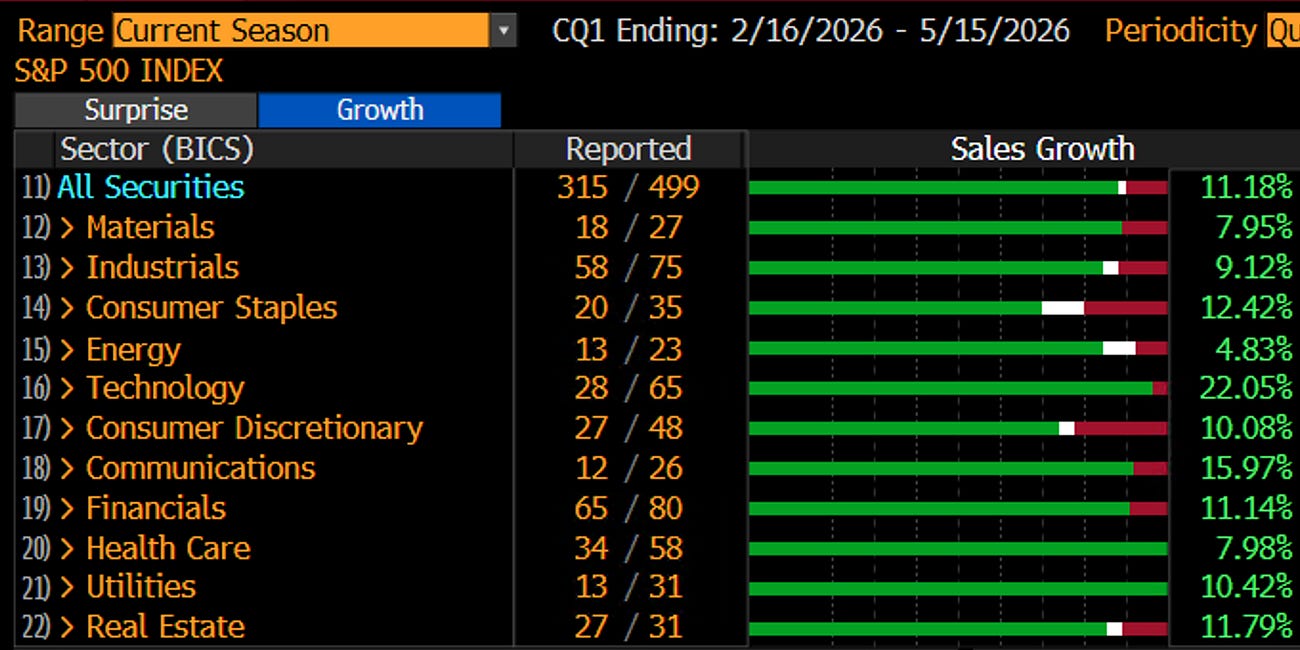Screen dimensions: 1300x650
Task: Expand the Materials sector chevron
Action: click(68, 228)
